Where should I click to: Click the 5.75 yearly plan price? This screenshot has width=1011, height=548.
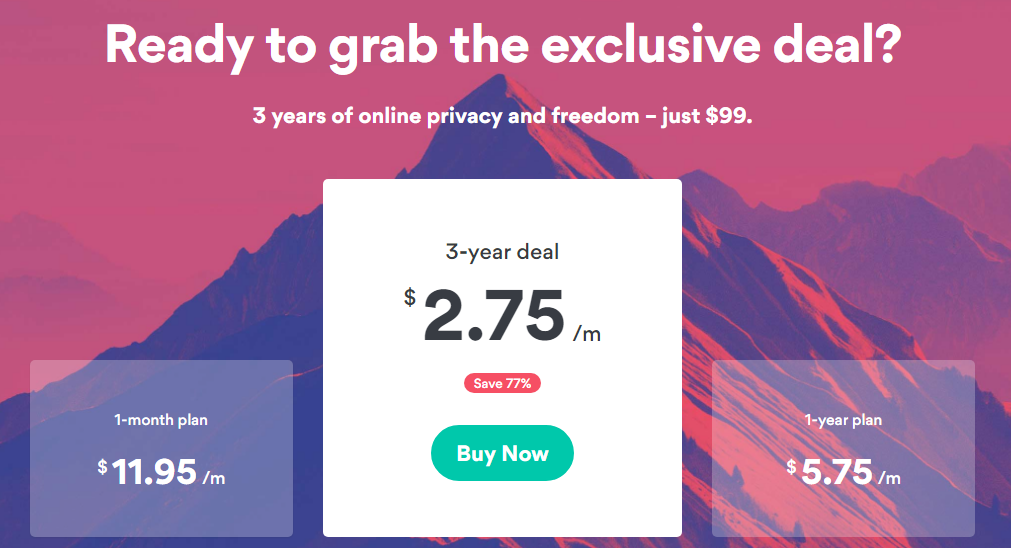tap(837, 472)
